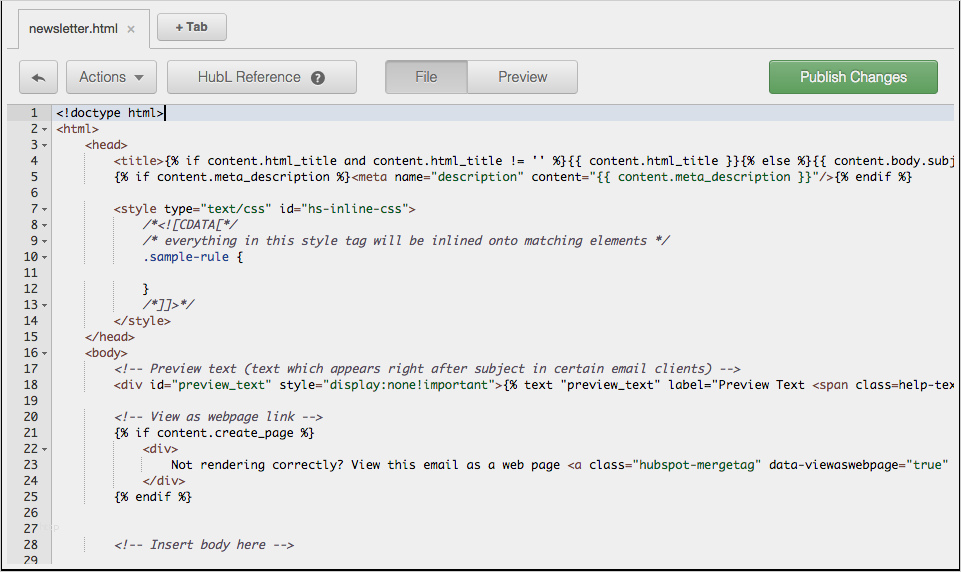Click the closing div on line 24
The image size is (961, 572).
tap(164, 481)
